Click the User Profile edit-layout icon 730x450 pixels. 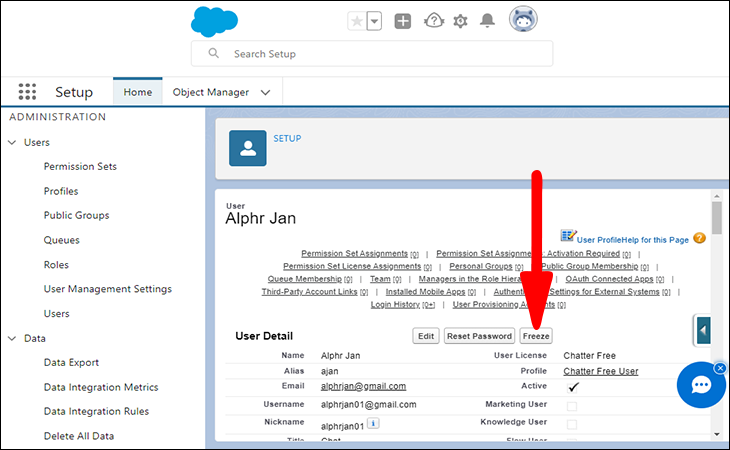pos(568,235)
